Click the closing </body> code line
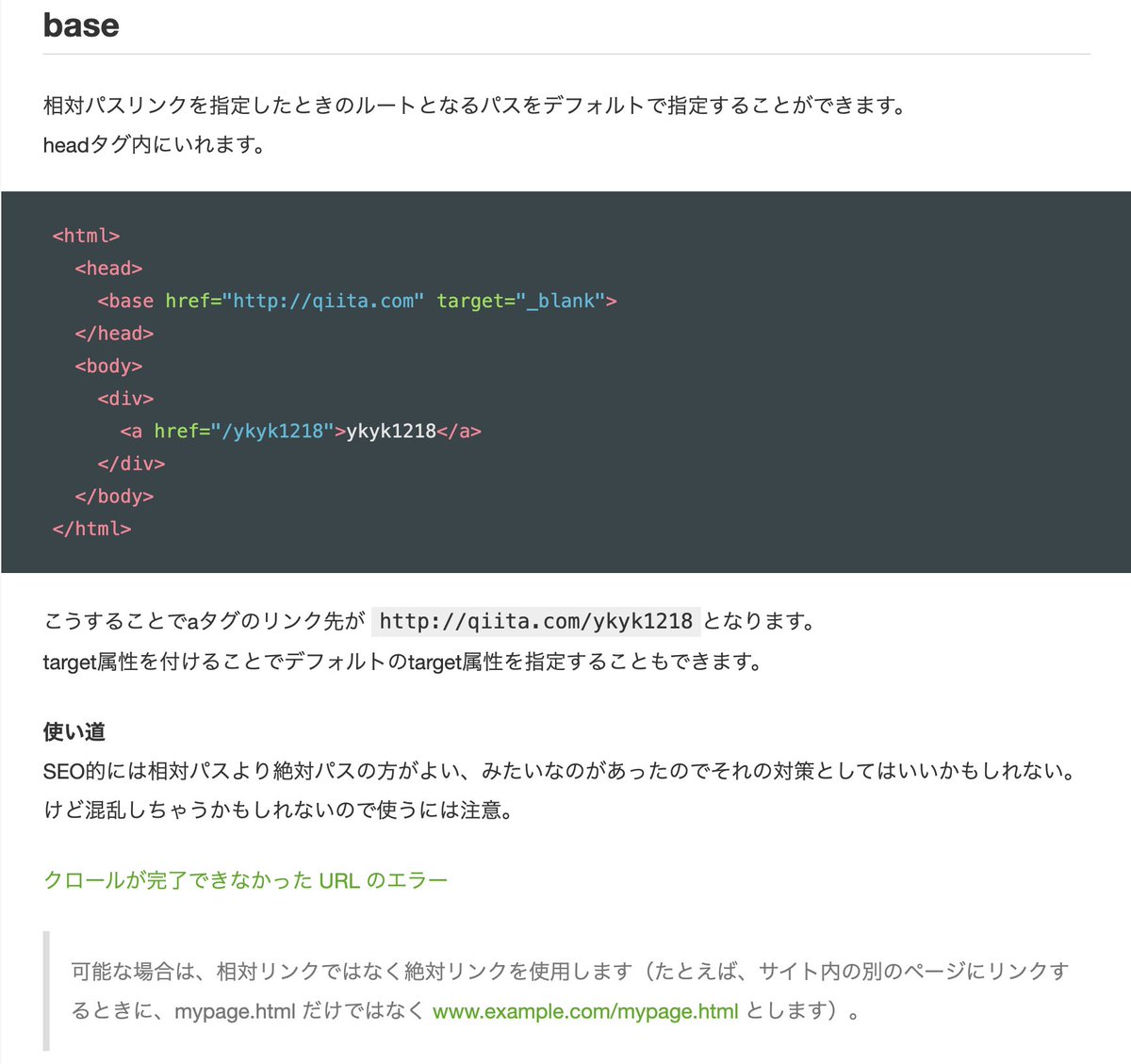Image resolution: width=1131 pixels, height=1064 pixels. coord(114,496)
